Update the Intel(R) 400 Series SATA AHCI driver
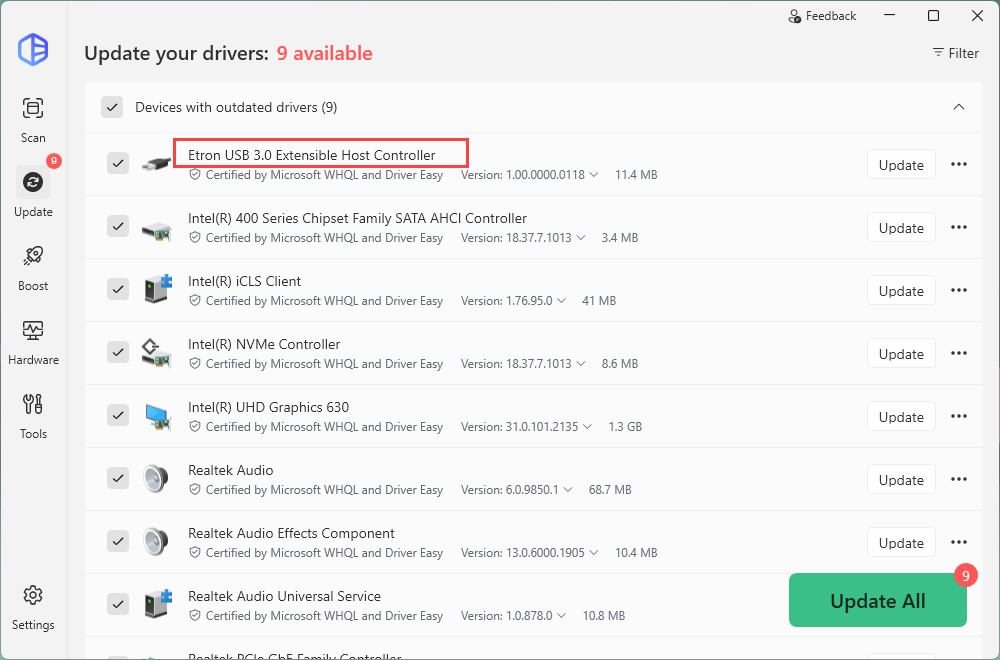Image resolution: width=1000 pixels, height=660 pixels. point(900,228)
